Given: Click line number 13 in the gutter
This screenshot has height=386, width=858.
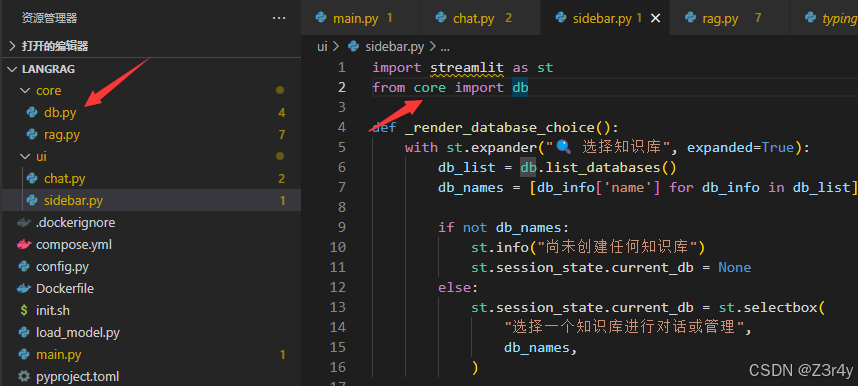Looking at the screenshot, I should pos(338,308).
